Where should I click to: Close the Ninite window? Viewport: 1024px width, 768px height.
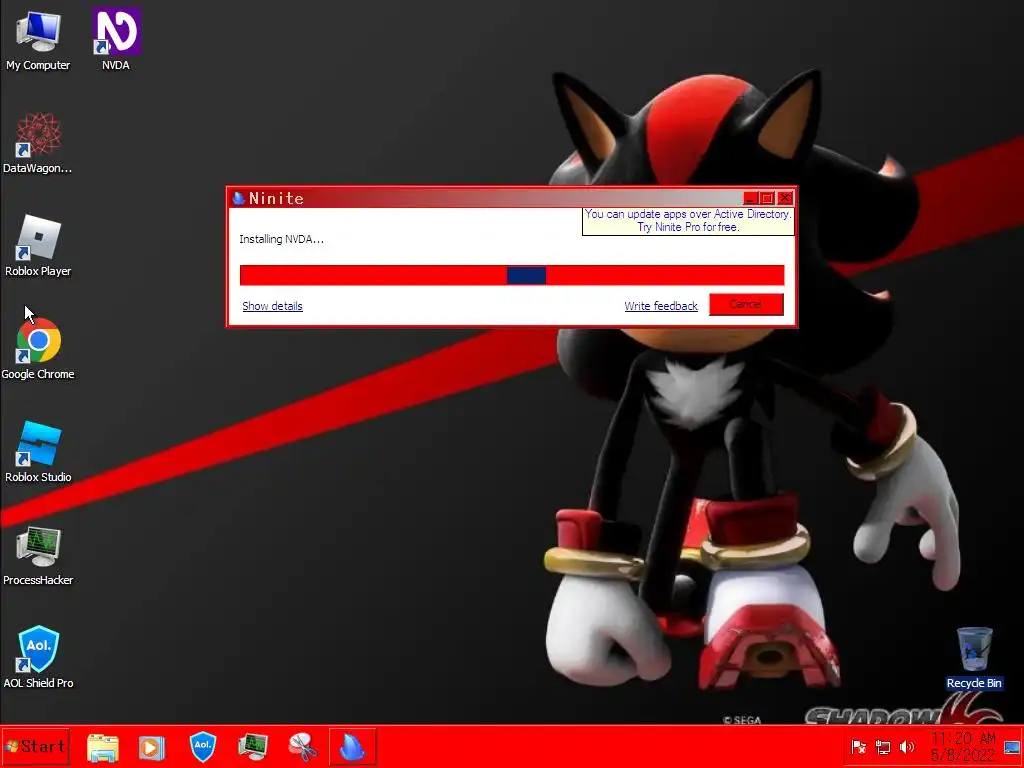[x=785, y=198]
